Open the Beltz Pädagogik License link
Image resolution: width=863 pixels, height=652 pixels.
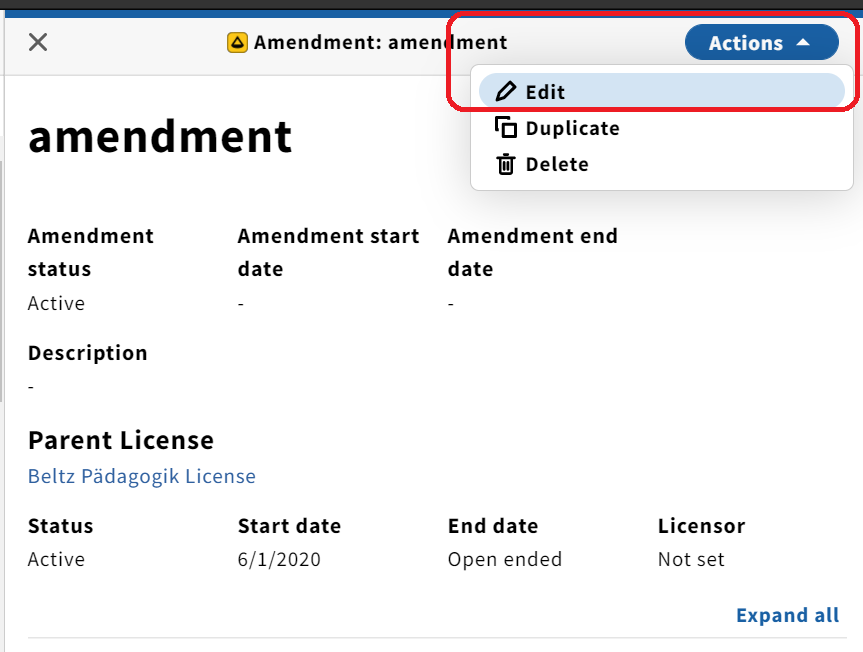[x=142, y=476]
